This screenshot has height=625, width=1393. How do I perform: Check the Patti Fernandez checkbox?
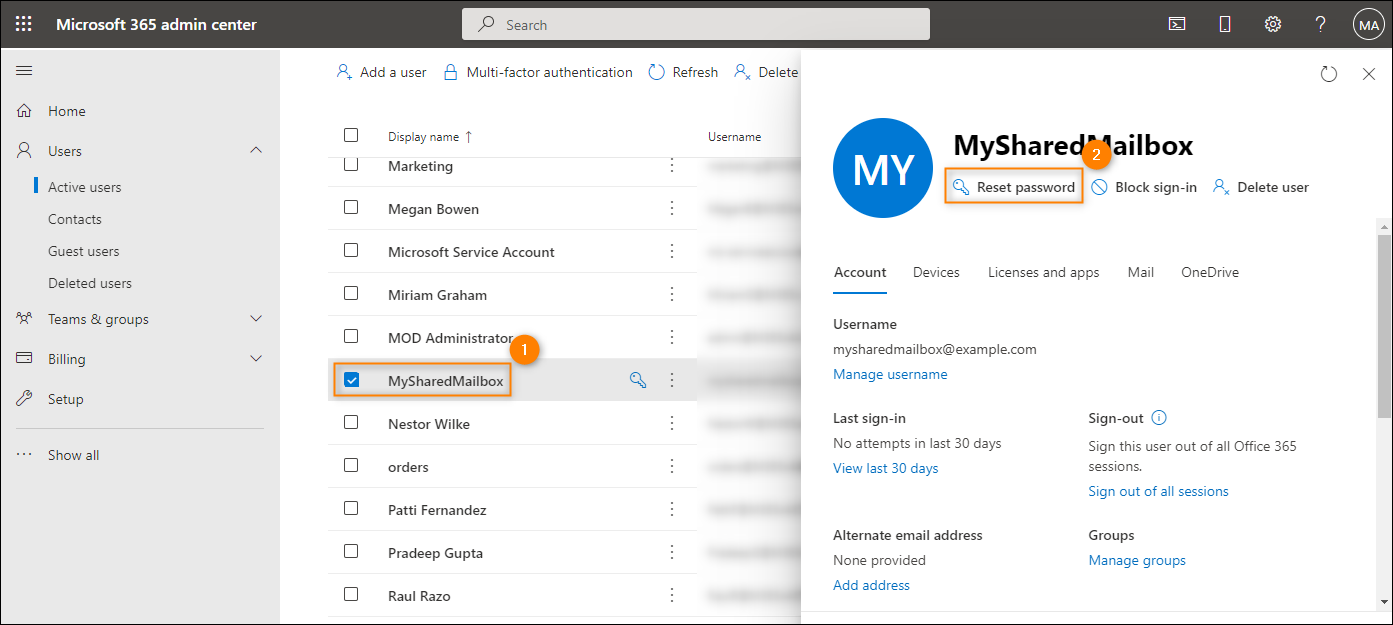pos(351,508)
